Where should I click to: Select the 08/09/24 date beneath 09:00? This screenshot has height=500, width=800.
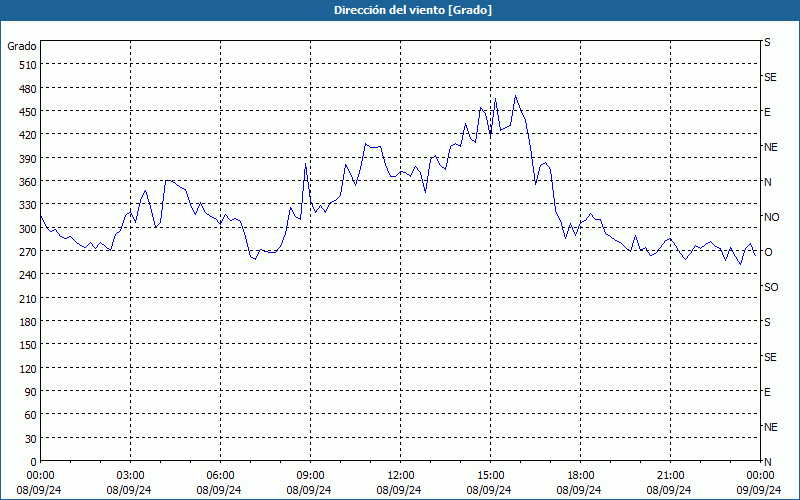pyautogui.click(x=309, y=490)
